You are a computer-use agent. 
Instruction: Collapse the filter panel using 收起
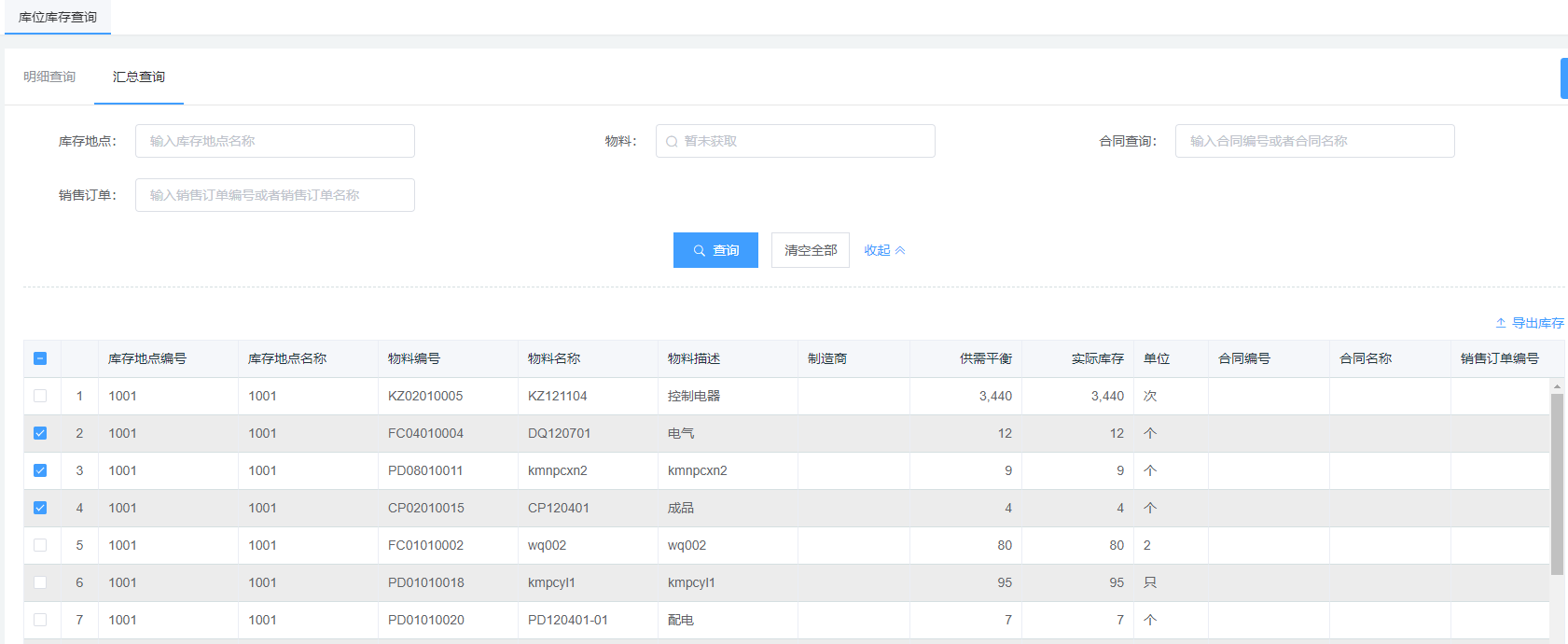pos(877,250)
